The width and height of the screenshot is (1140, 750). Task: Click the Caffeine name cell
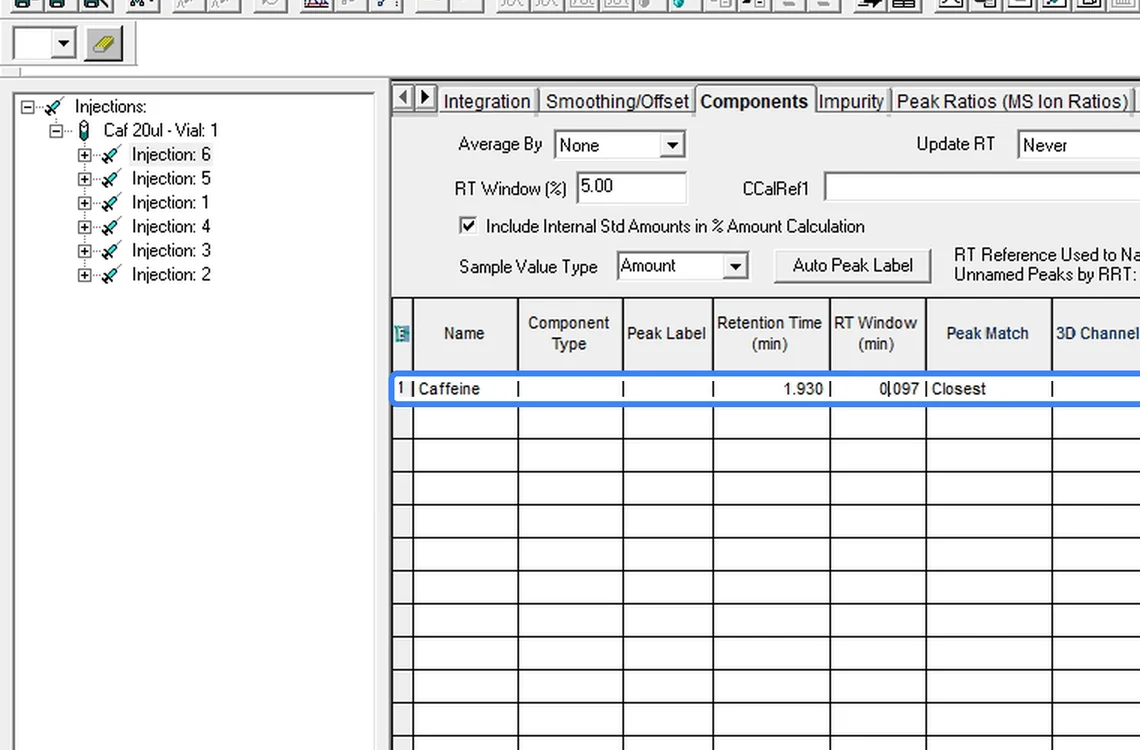click(x=465, y=389)
